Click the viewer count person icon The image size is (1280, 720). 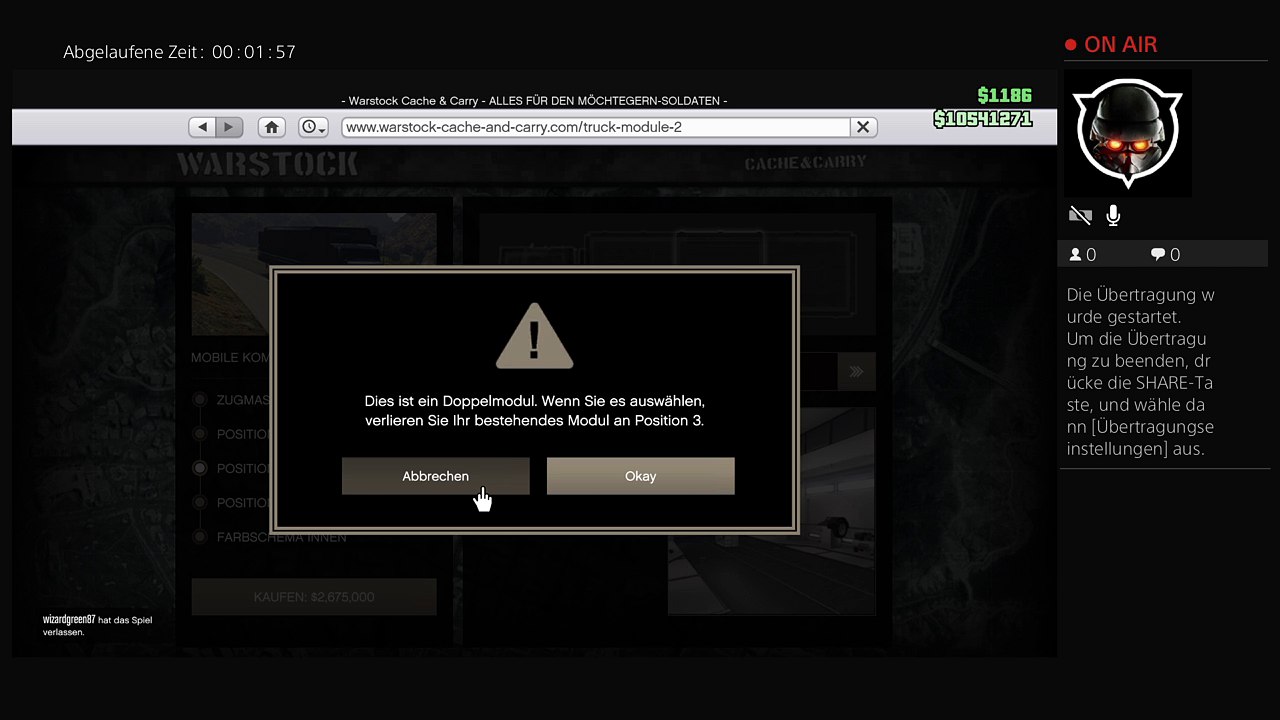click(1076, 255)
